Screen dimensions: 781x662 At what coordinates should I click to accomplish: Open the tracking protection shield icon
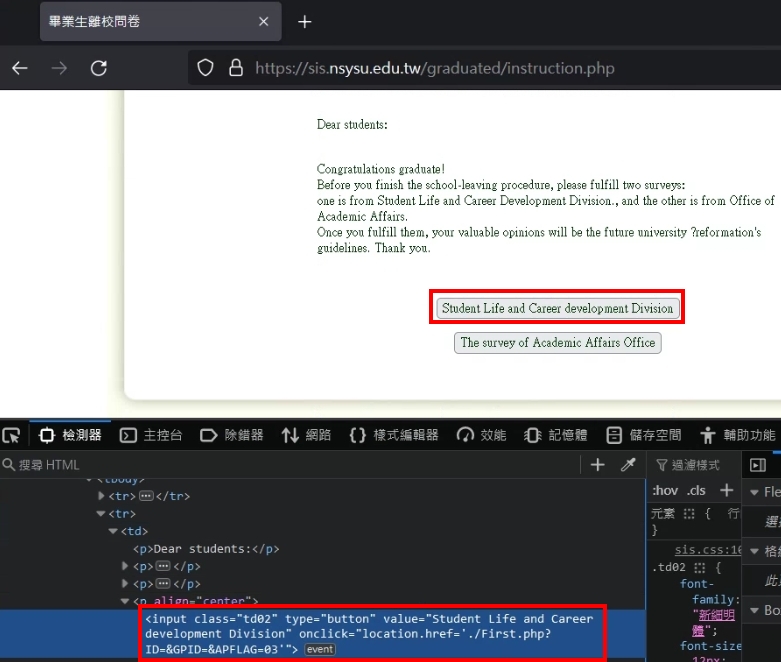pos(205,68)
